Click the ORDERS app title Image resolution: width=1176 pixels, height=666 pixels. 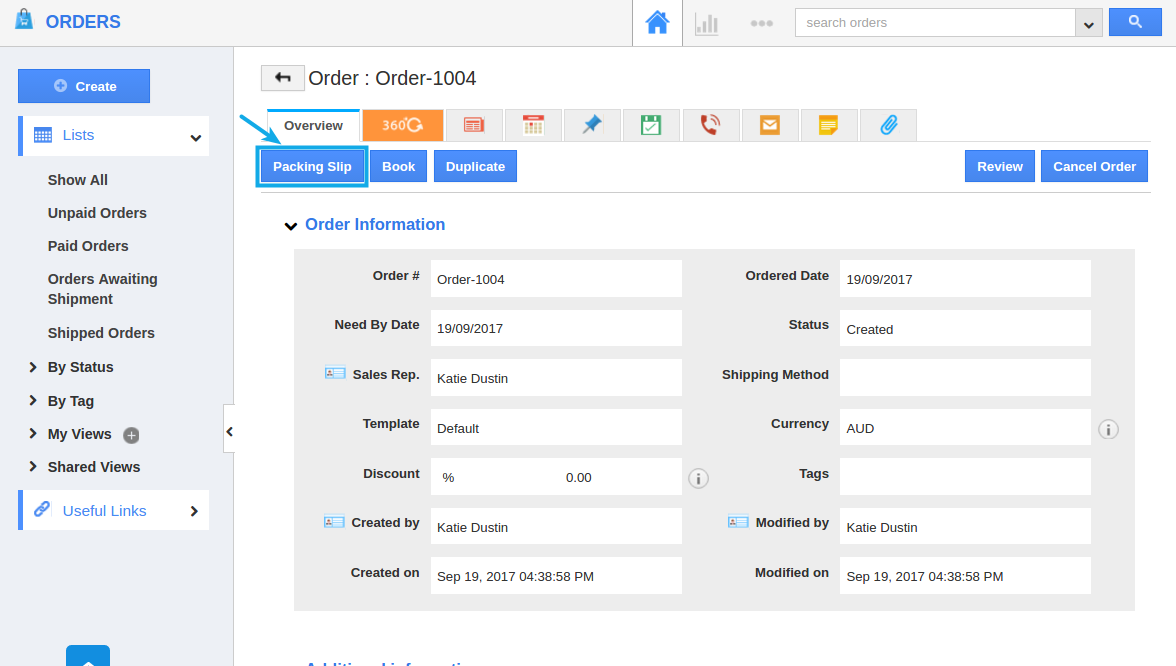pyautogui.click(x=83, y=22)
